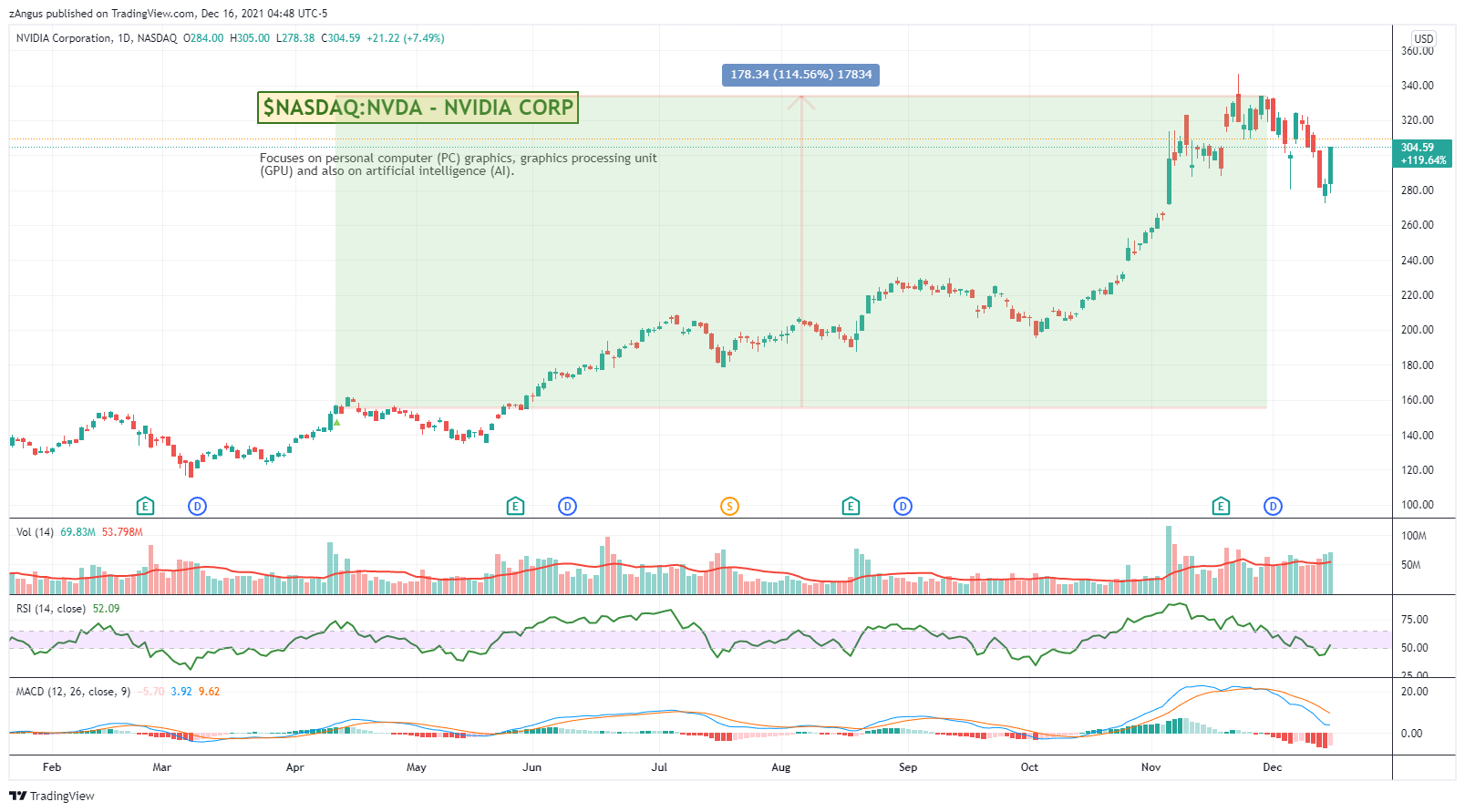Open the earnings marker in late May
The height and width of the screenshot is (812, 1465).
[515, 506]
